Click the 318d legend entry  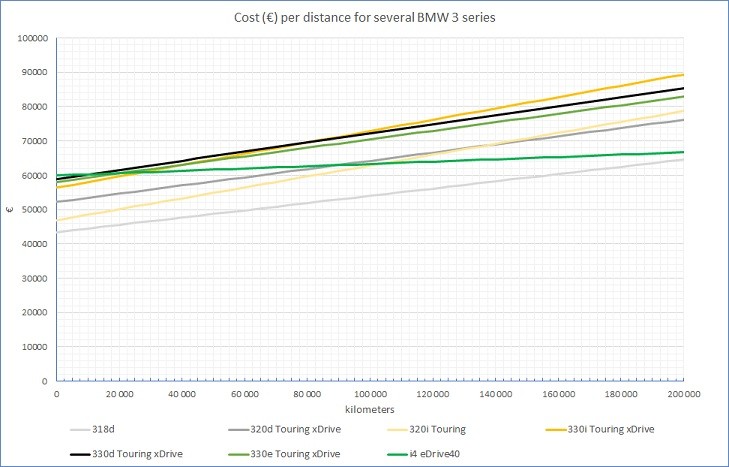click(x=93, y=429)
